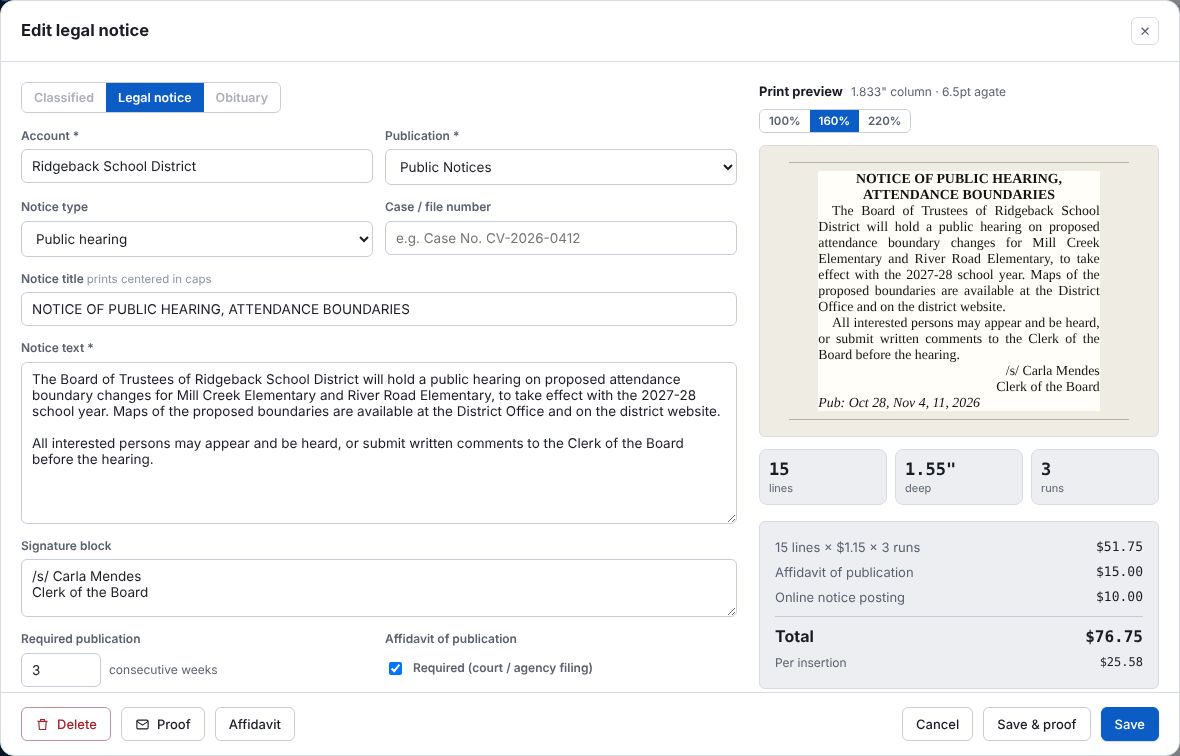Select the Legal notice tab

click(154, 98)
